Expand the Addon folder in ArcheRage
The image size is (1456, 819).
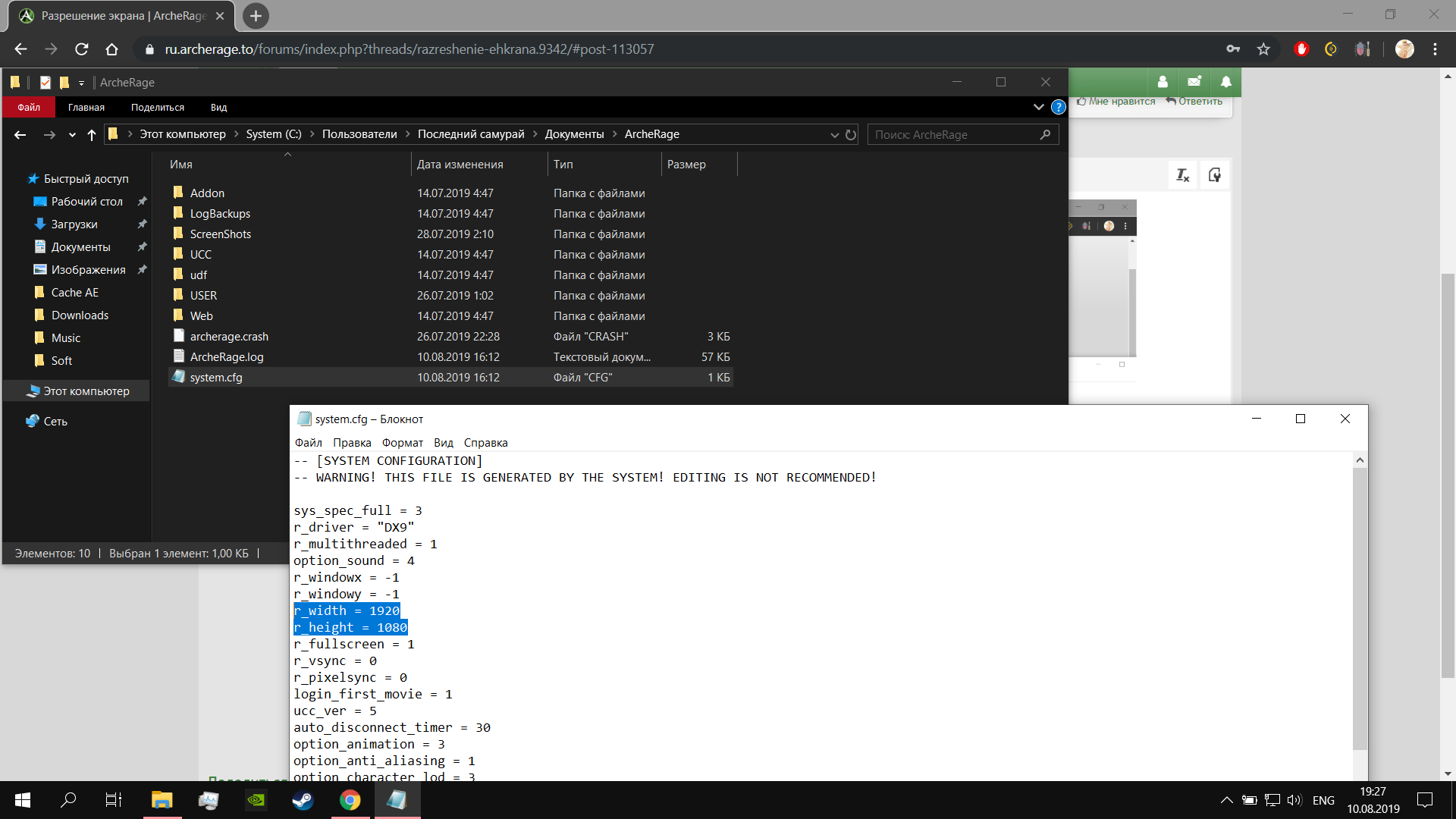point(206,192)
